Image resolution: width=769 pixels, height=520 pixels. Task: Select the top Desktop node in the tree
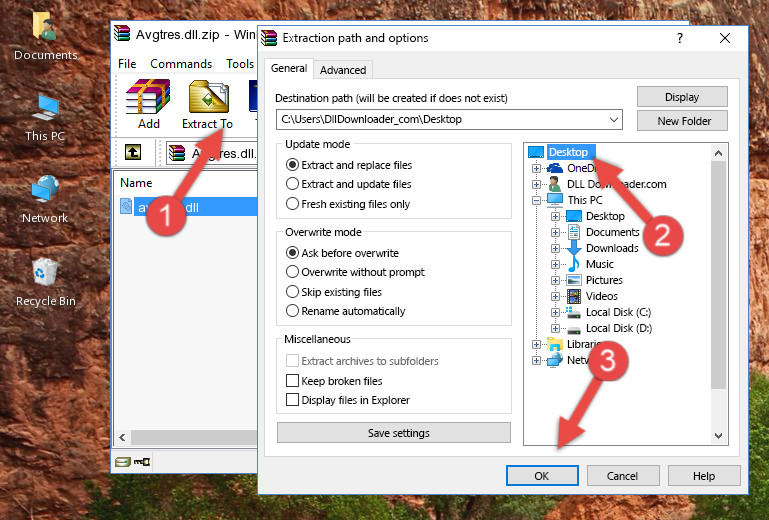click(568, 152)
